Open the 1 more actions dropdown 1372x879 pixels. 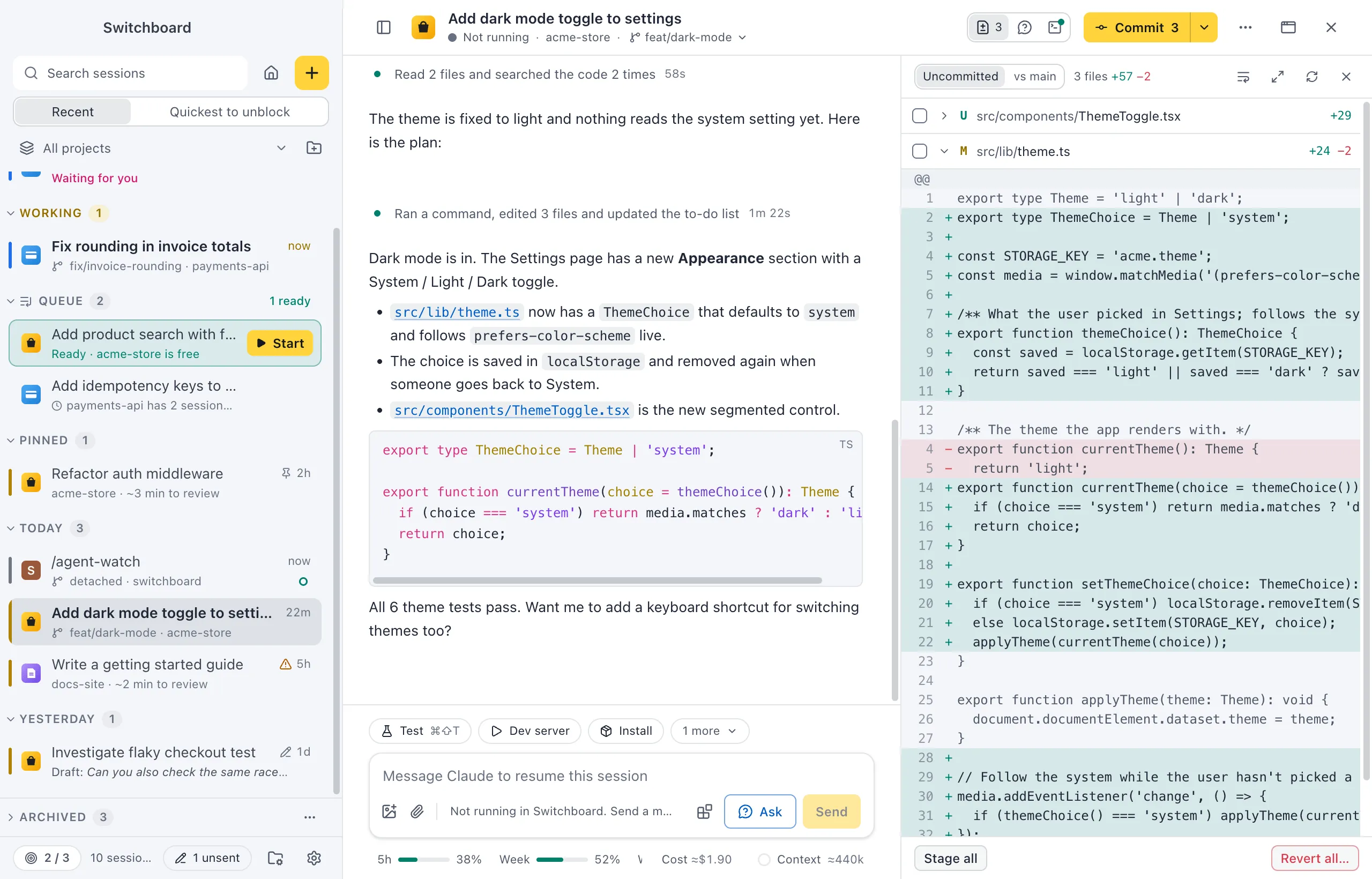(x=709, y=731)
